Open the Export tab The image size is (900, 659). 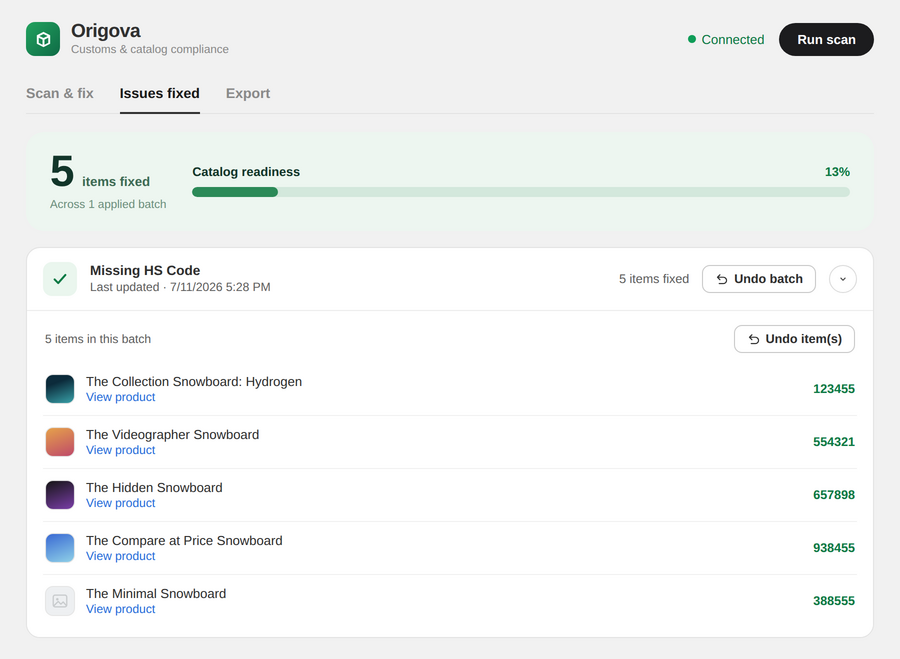coord(248,93)
